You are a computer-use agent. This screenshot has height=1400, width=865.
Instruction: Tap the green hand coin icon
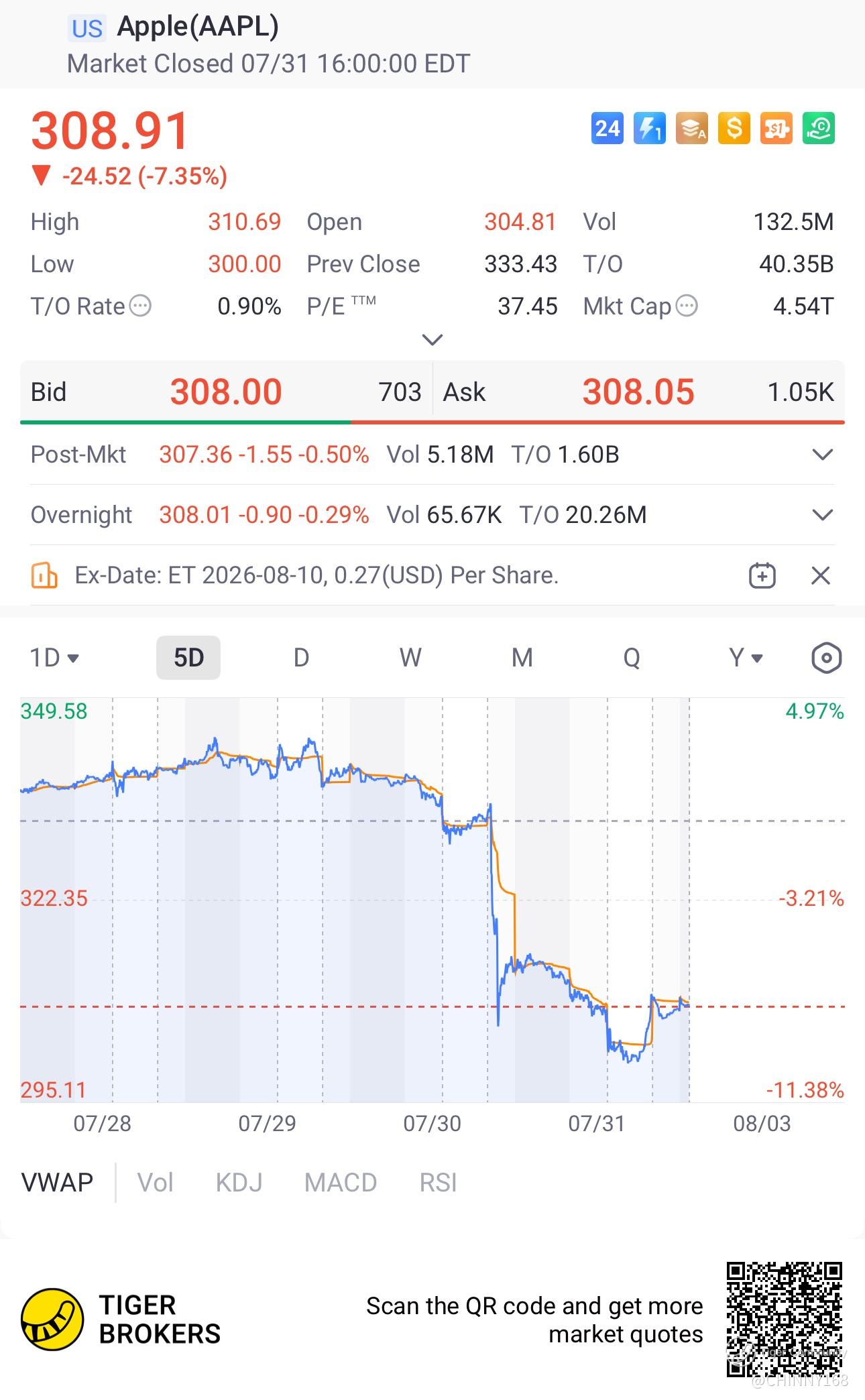pos(819,128)
